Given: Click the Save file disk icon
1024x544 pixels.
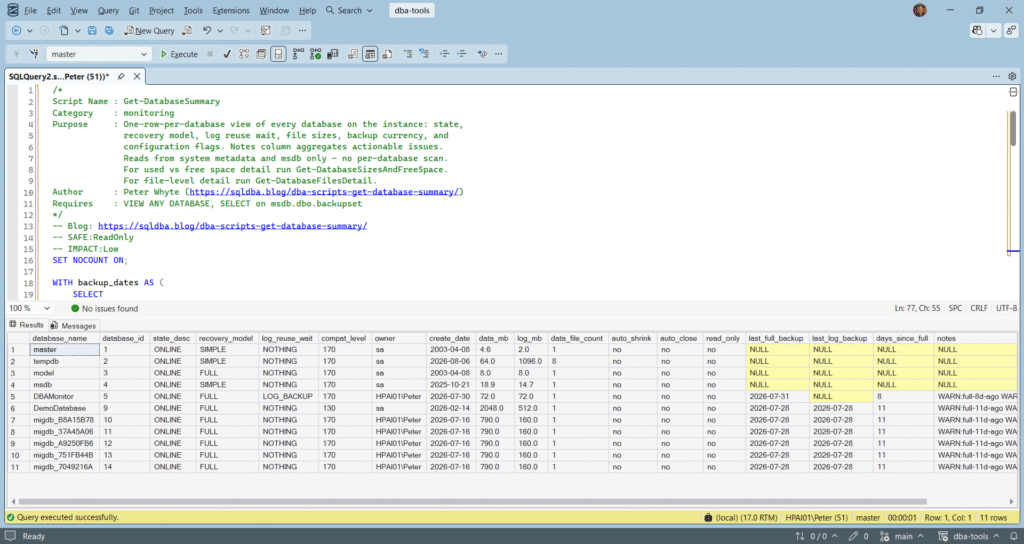Looking at the screenshot, I should tap(92, 31).
